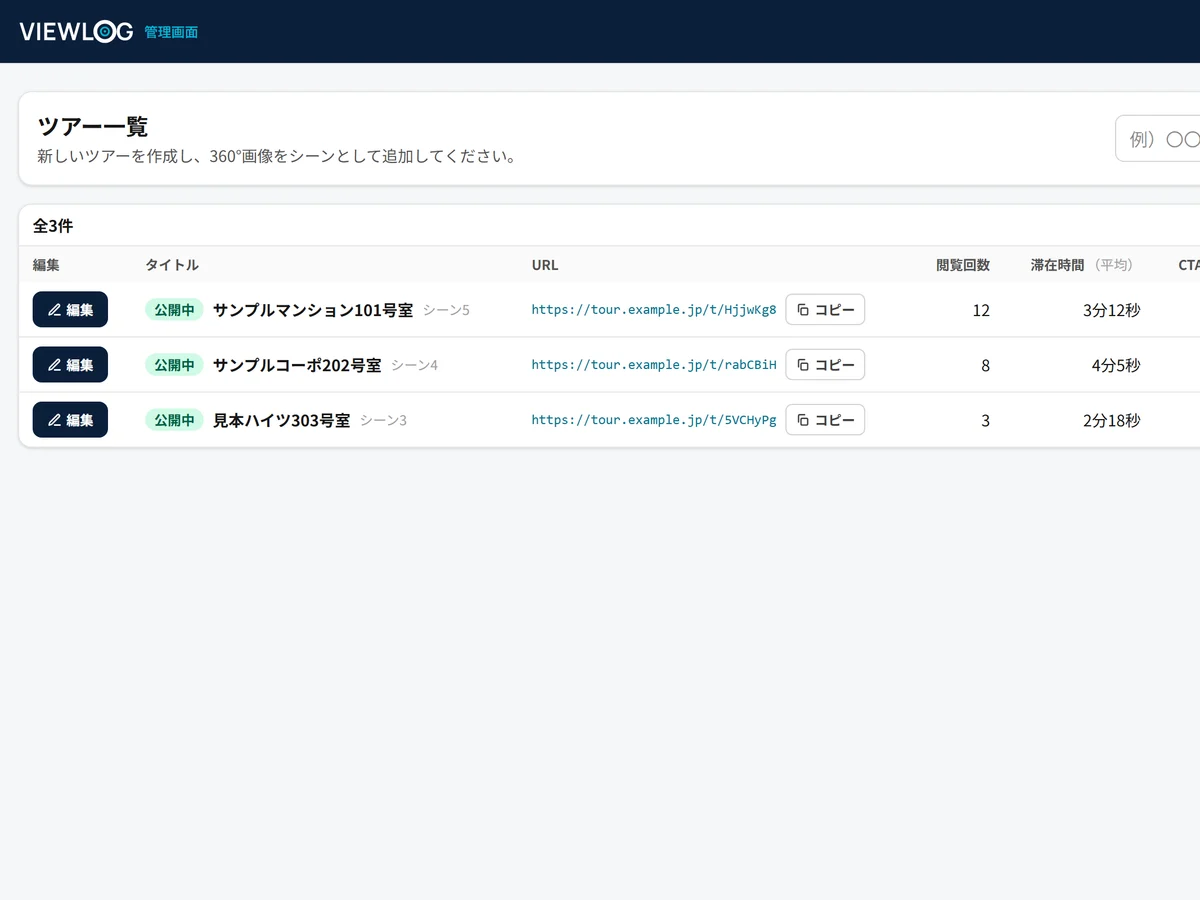Edit サンプルコーポ202号室 tour
1200x900 pixels.
(x=70, y=365)
